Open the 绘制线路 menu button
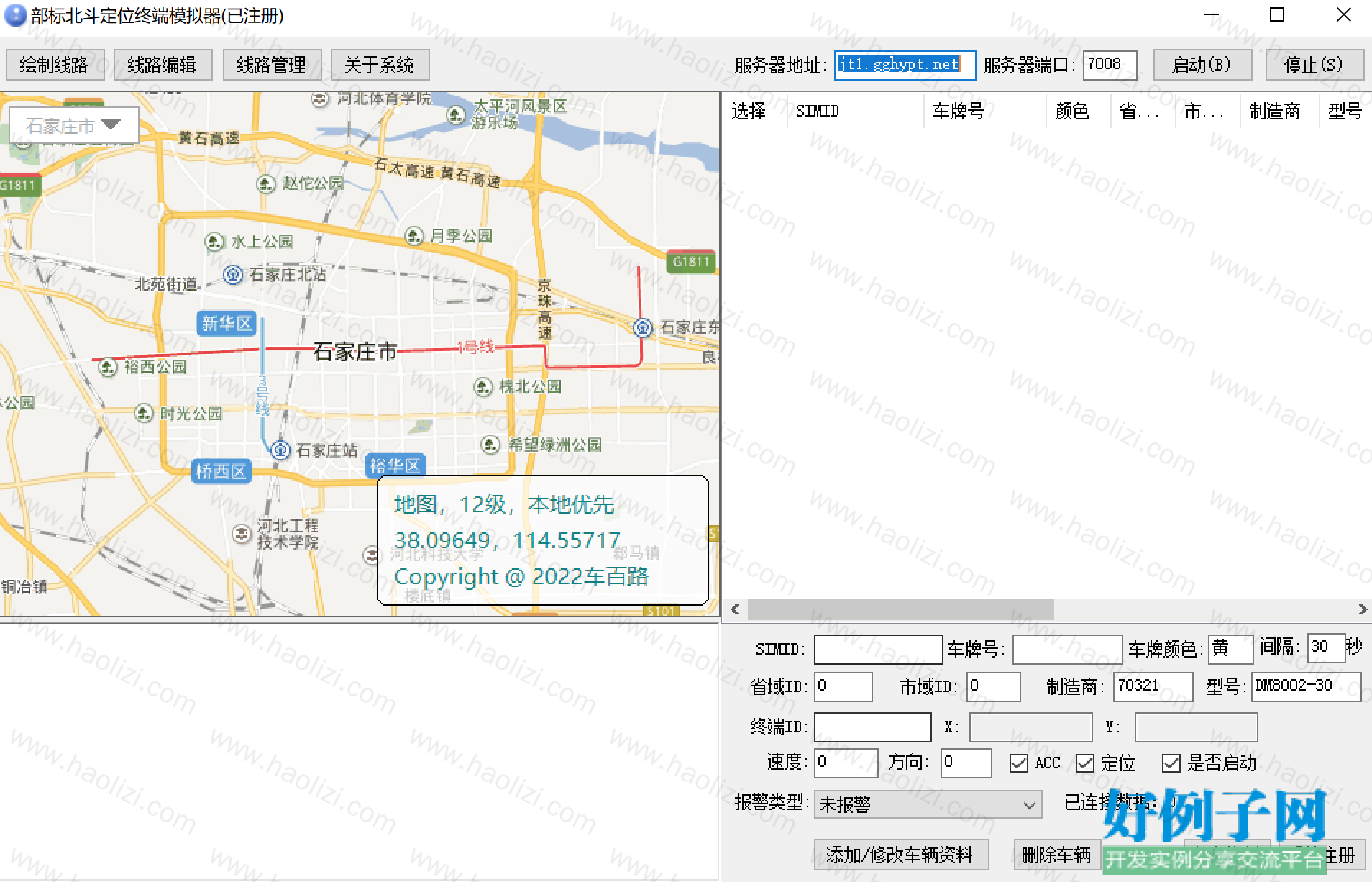1372x882 pixels. [x=55, y=65]
